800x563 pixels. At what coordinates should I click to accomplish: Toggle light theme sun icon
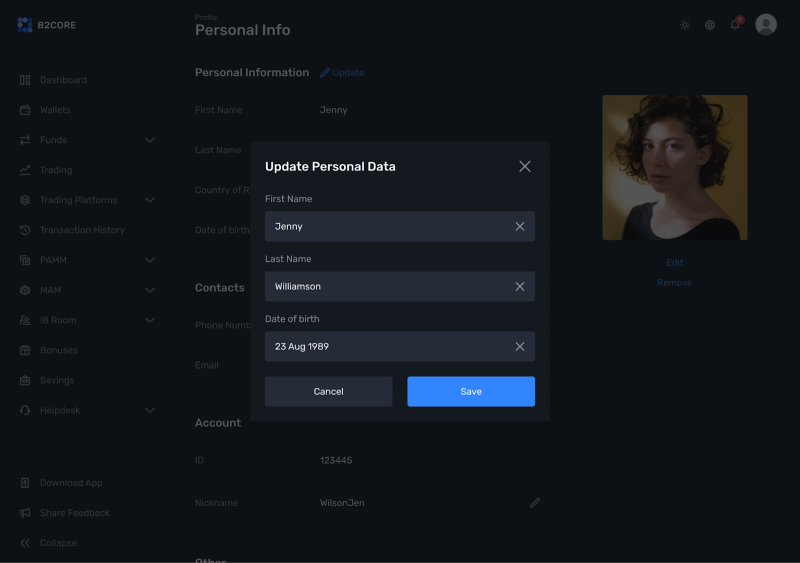685,25
